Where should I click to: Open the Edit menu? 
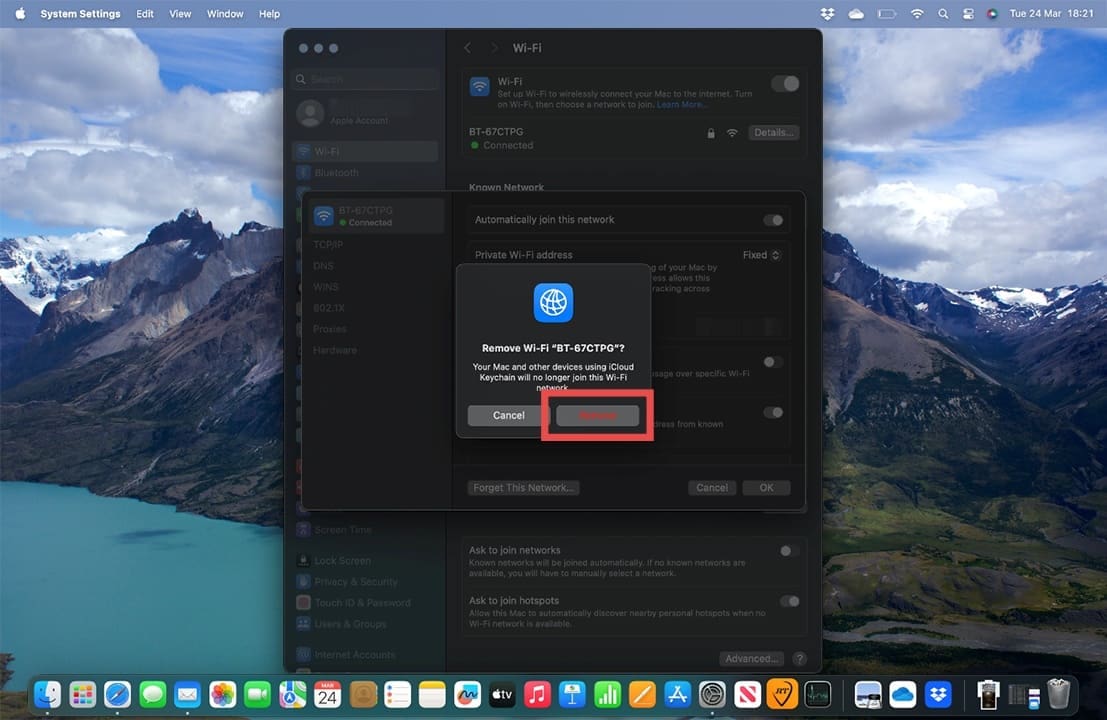145,13
